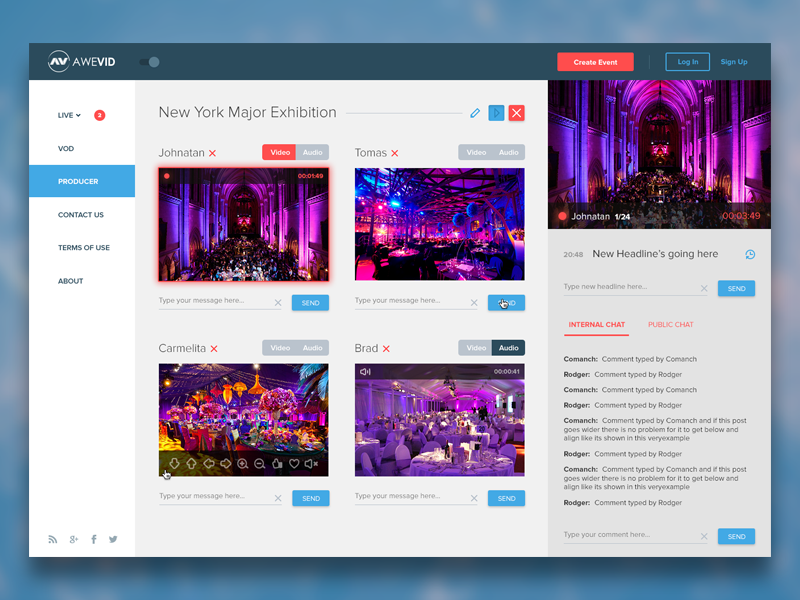
Task: Open the VOD section from the sidebar
Action: [65, 148]
